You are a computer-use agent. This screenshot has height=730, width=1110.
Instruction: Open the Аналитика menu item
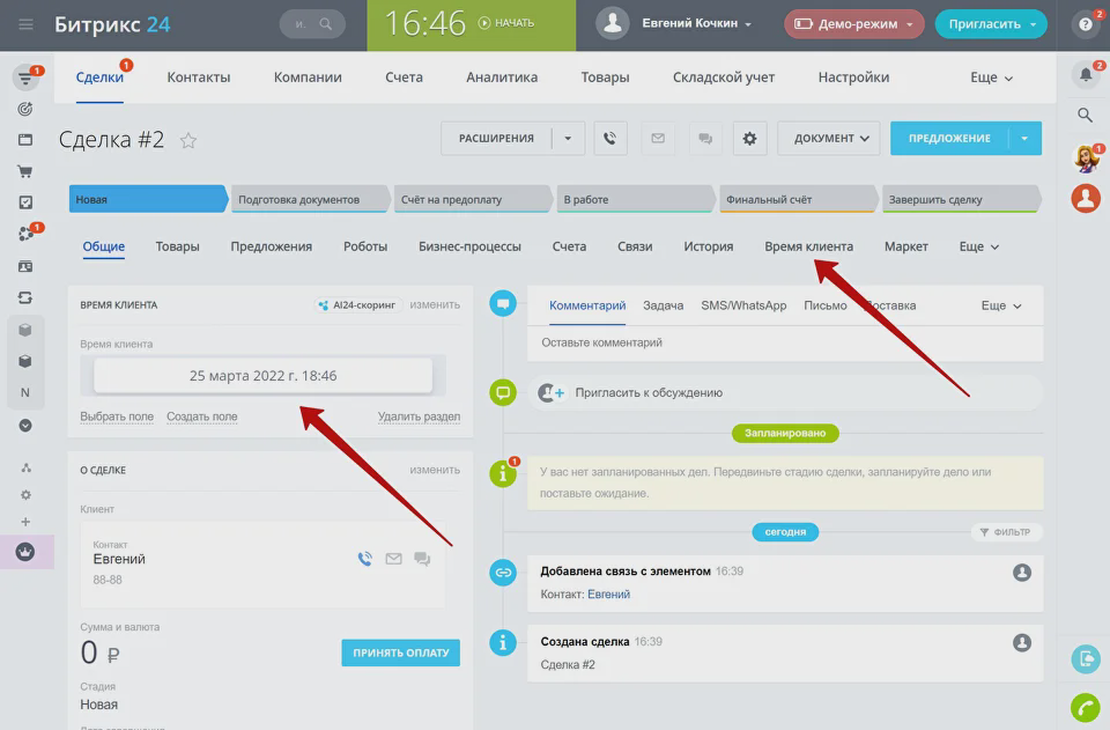[x=501, y=77]
